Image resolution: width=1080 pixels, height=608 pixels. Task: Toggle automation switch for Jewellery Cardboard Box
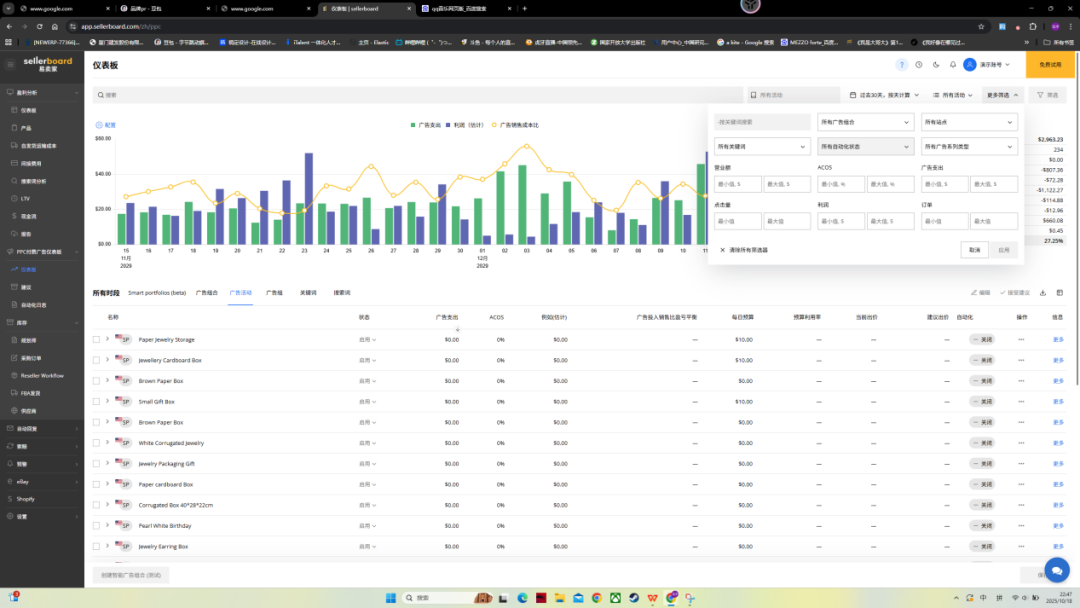click(981, 360)
